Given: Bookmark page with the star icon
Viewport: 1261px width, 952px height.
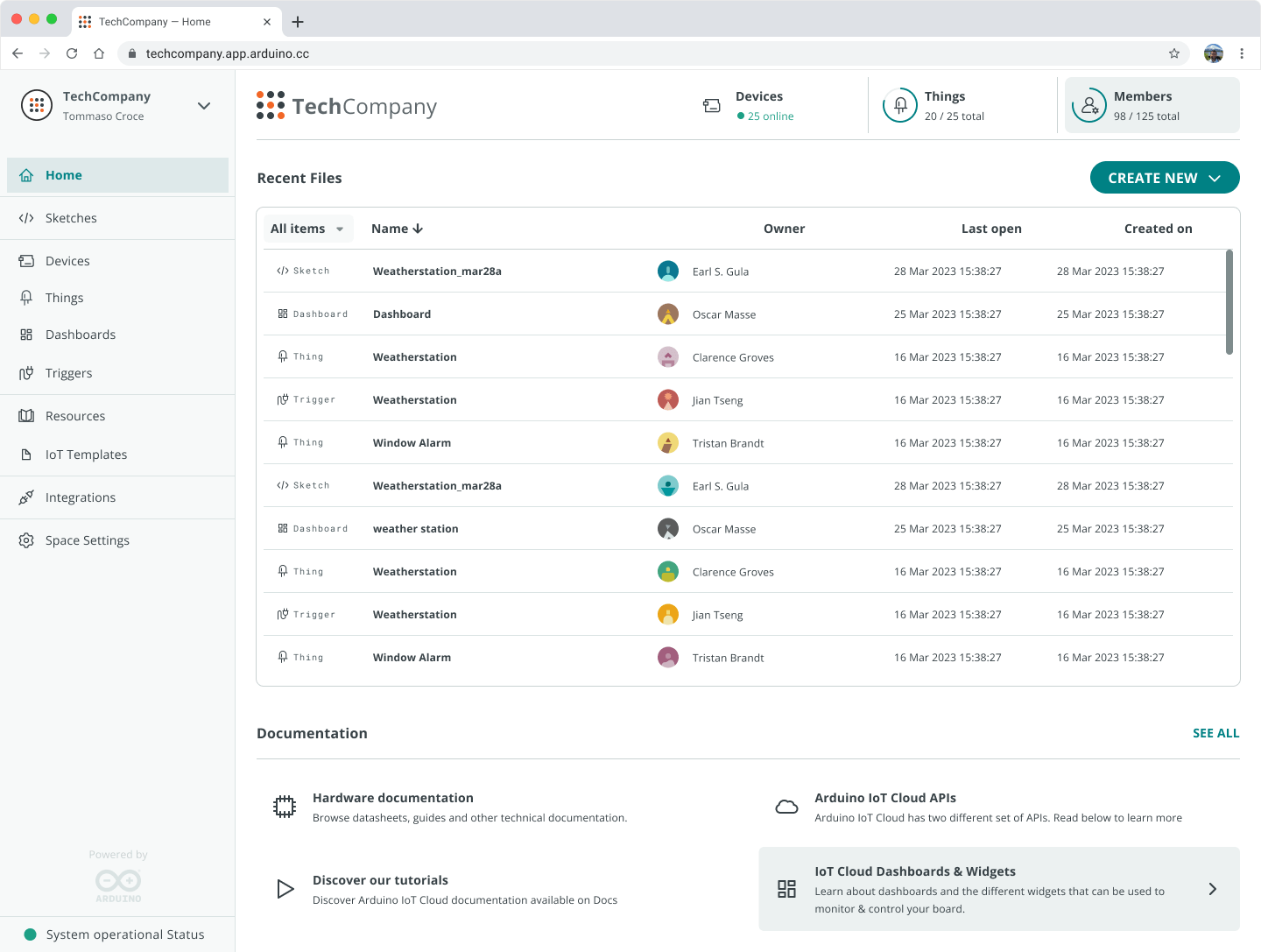Looking at the screenshot, I should [x=1173, y=53].
